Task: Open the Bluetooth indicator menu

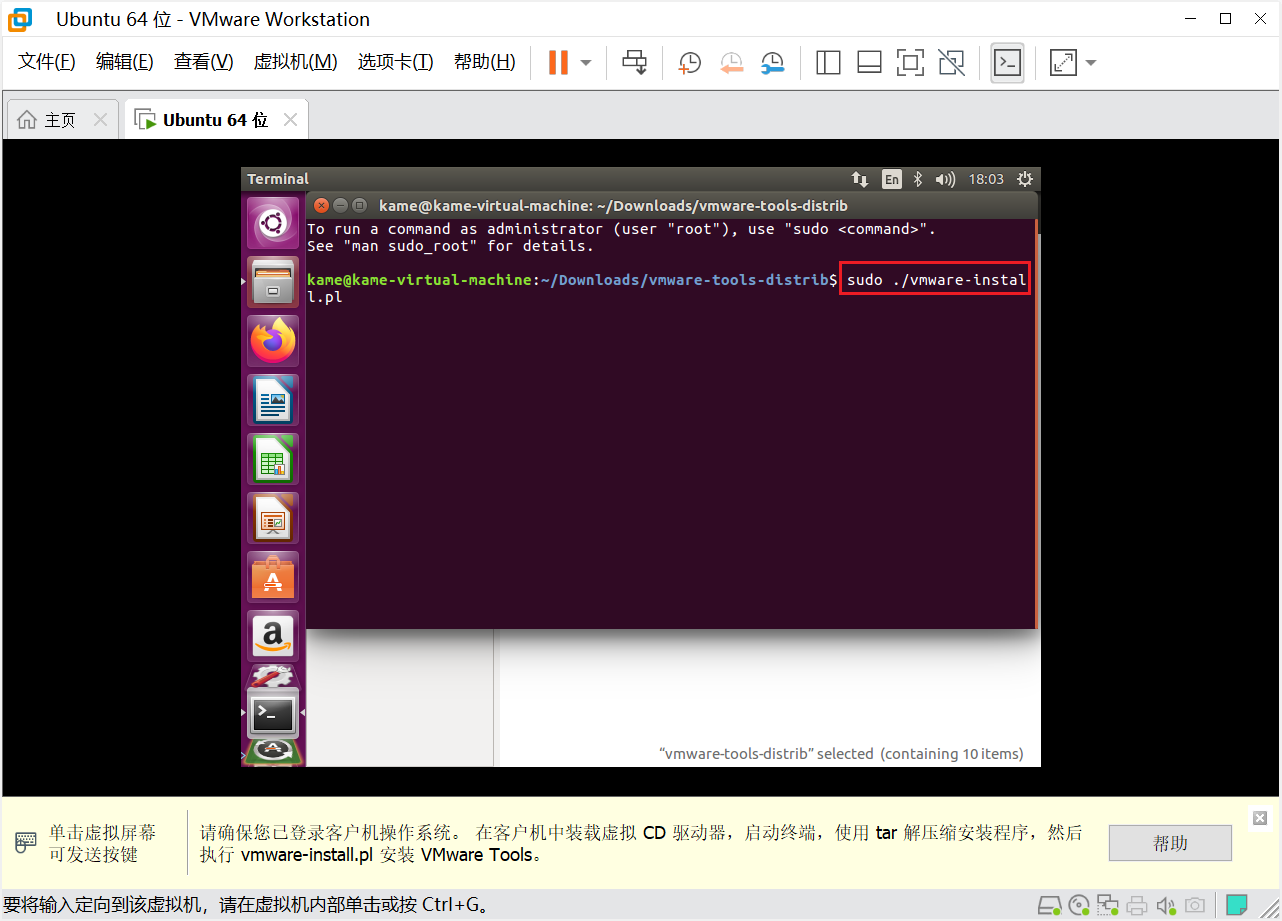Action: point(919,179)
